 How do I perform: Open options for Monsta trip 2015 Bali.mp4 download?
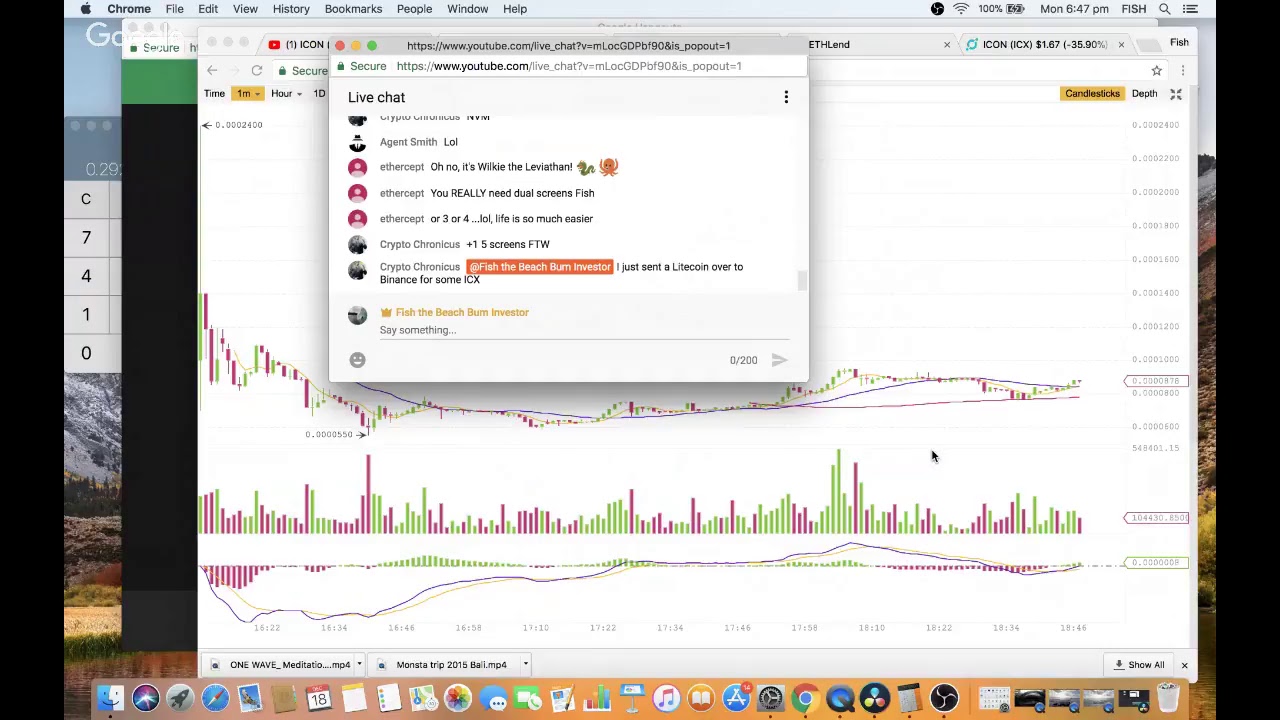pyautogui.click(x=525, y=664)
